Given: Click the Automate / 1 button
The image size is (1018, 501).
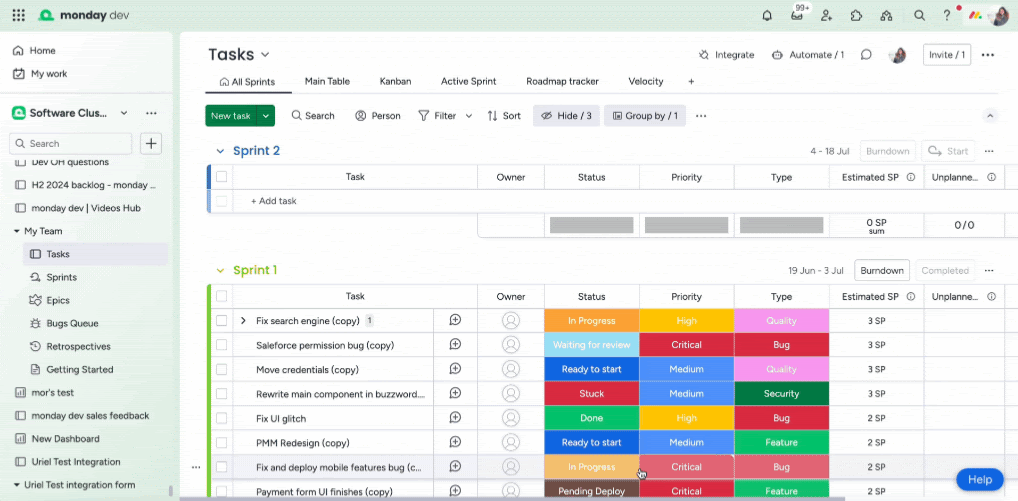Looking at the screenshot, I should [x=808, y=55].
